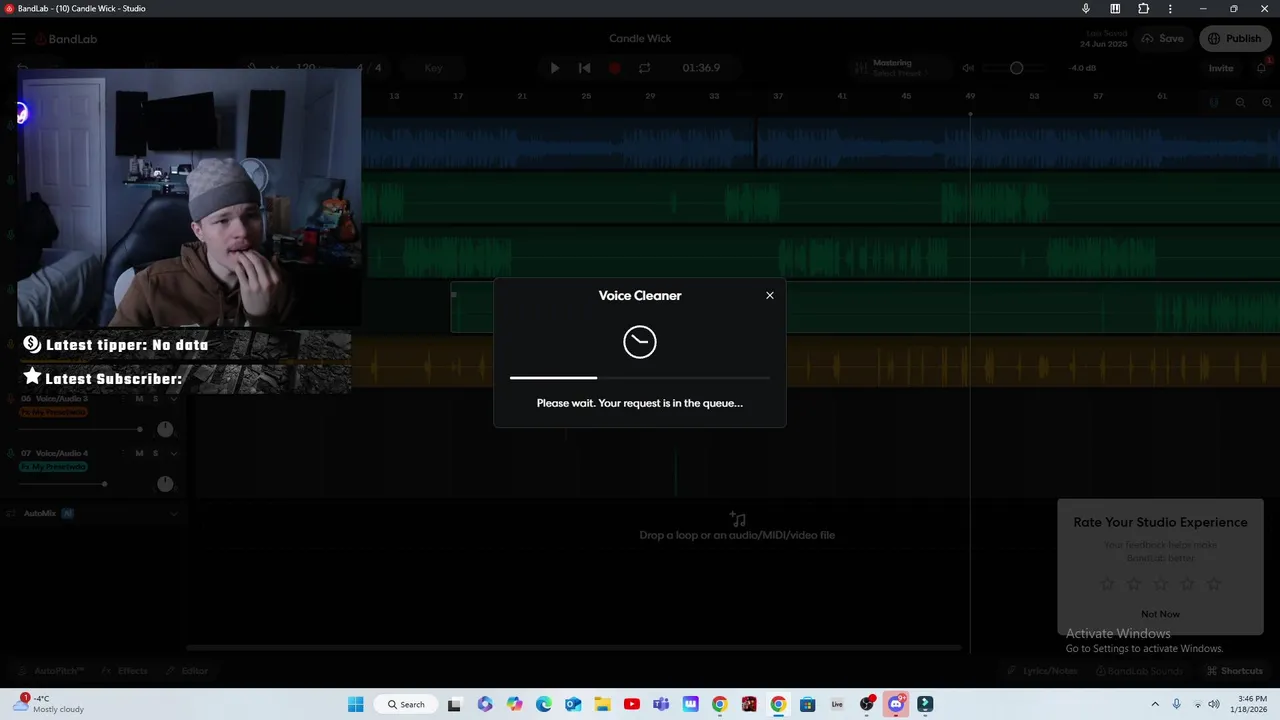The width and height of the screenshot is (1280, 720).
Task: Open YouTube from the taskbar
Action: coord(632,704)
